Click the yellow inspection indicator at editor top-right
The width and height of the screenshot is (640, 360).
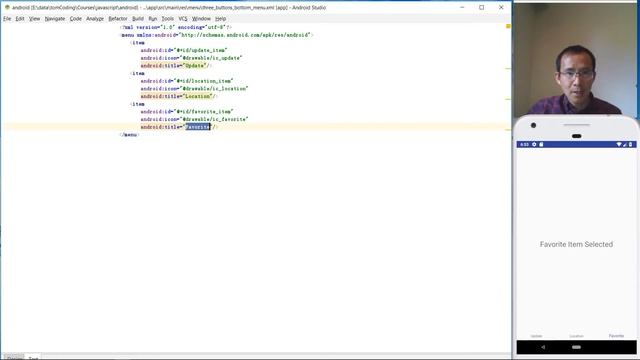click(x=508, y=26)
